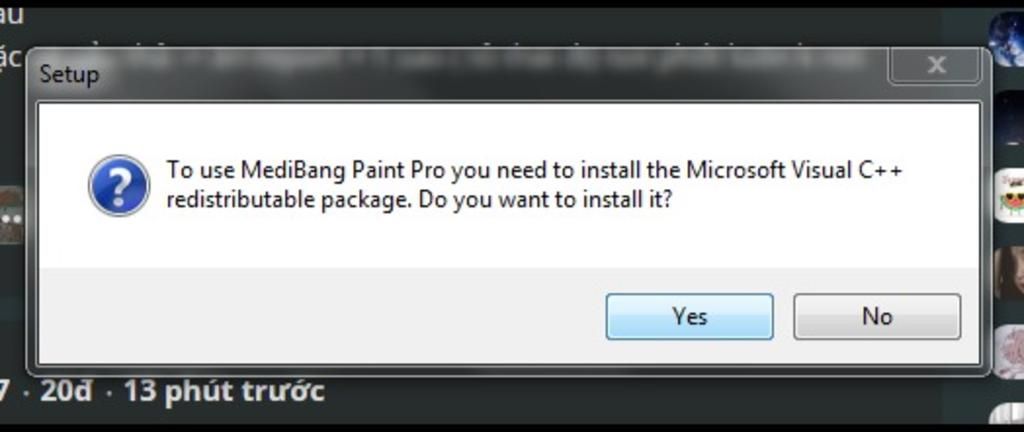1024x432 pixels.
Task: Open the girl portrait avatar
Action: 1010,273
